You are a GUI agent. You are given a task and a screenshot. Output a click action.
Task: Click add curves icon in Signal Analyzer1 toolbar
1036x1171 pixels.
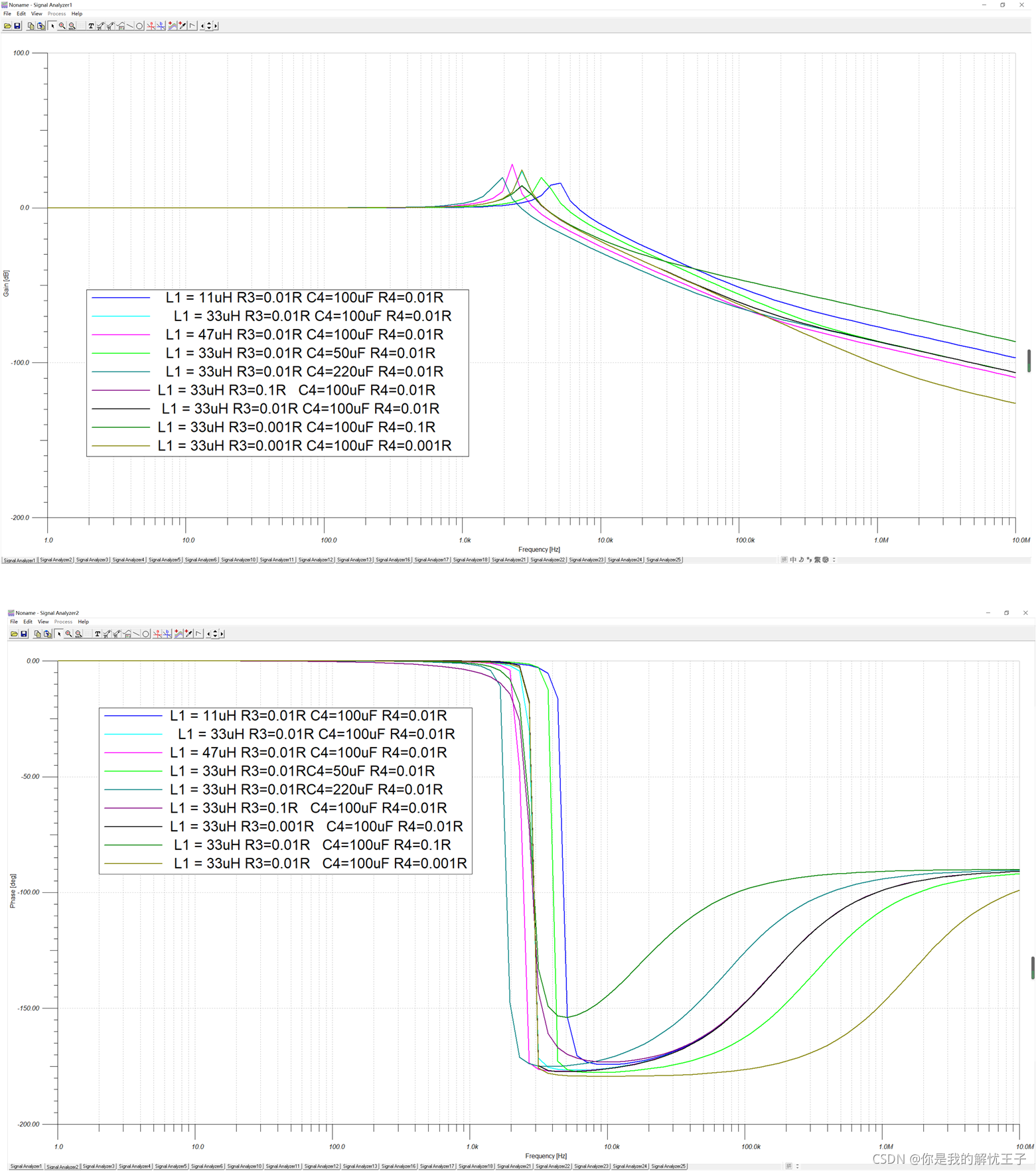point(173,26)
